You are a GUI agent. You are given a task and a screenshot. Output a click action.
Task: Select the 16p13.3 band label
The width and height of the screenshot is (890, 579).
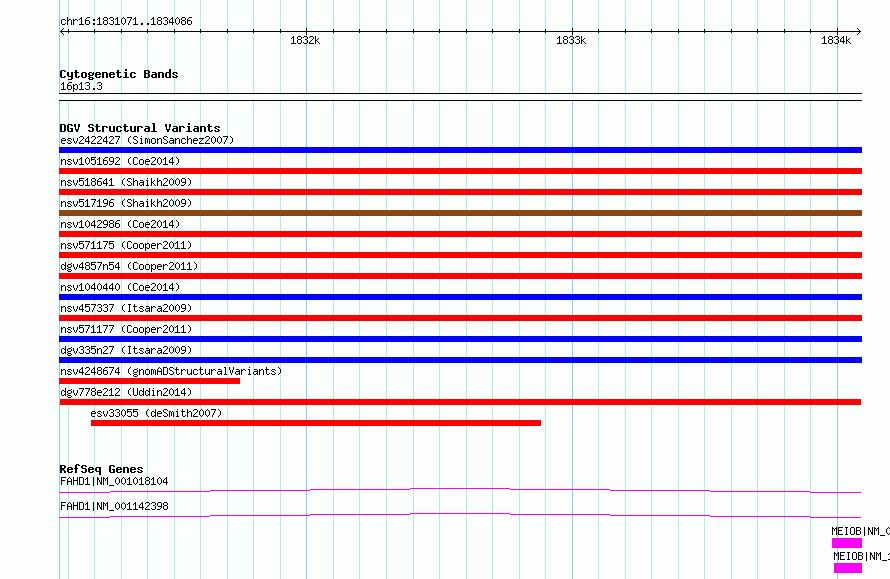pos(81,86)
